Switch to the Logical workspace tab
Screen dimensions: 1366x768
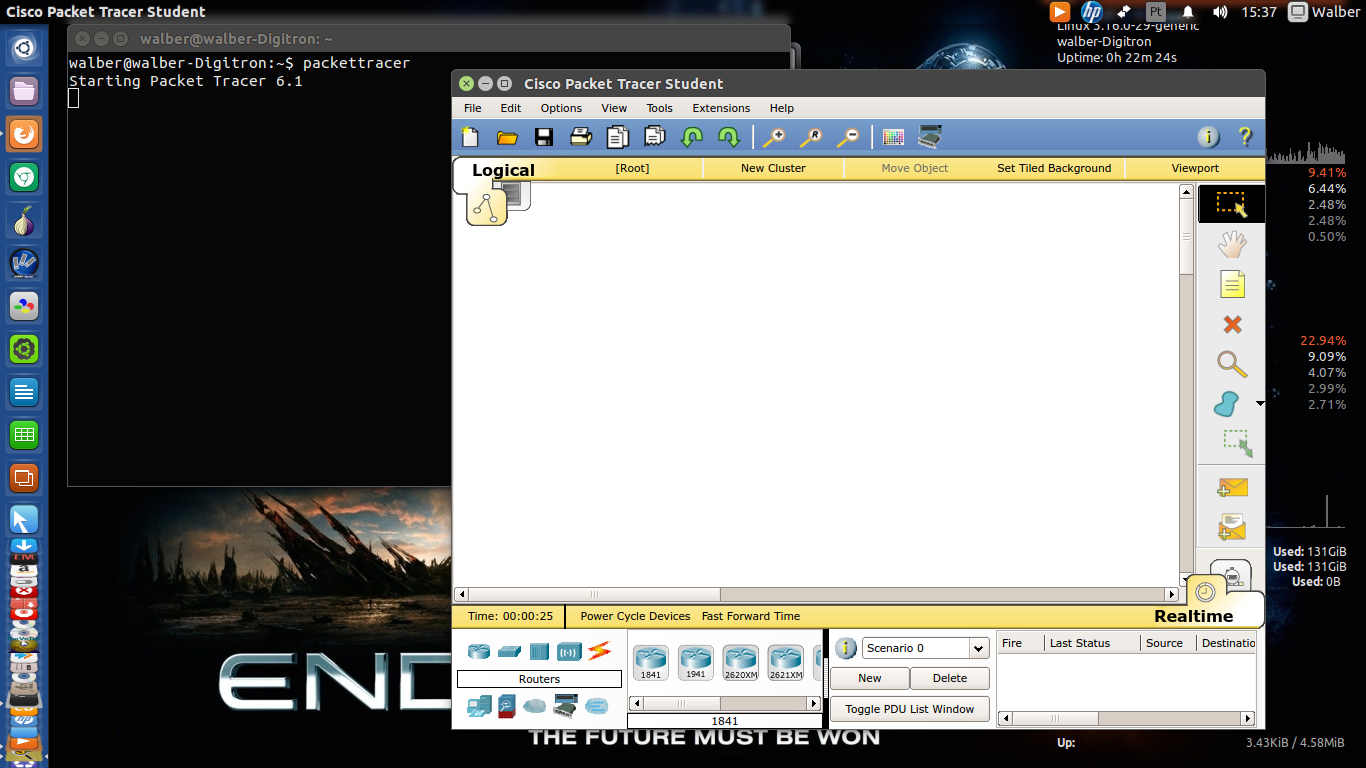503,170
